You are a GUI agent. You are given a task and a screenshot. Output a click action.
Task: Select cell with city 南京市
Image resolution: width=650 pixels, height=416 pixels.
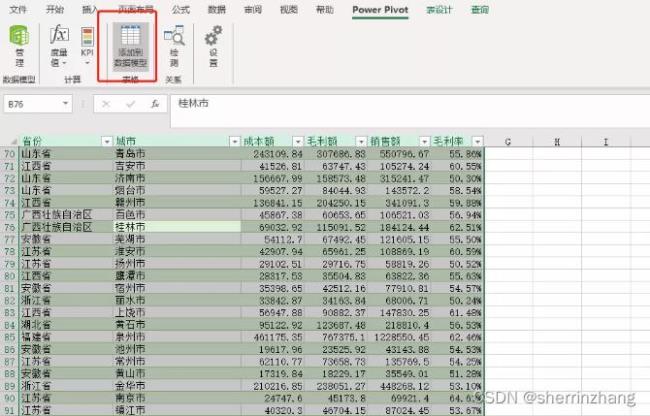click(177, 398)
